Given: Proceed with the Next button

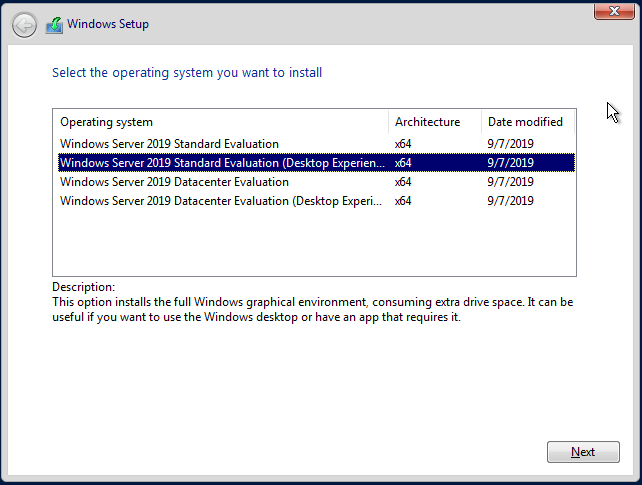Looking at the screenshot, I should point(583,452).
